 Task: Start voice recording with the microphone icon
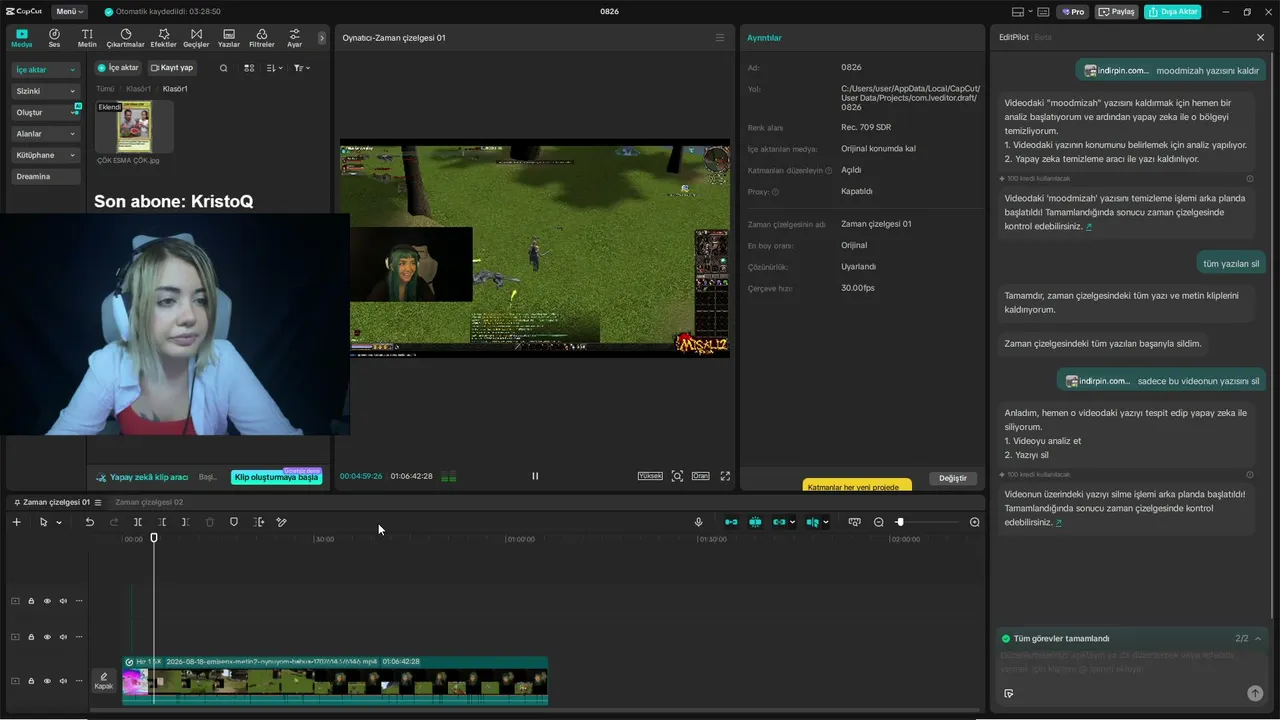pos(699,522)
